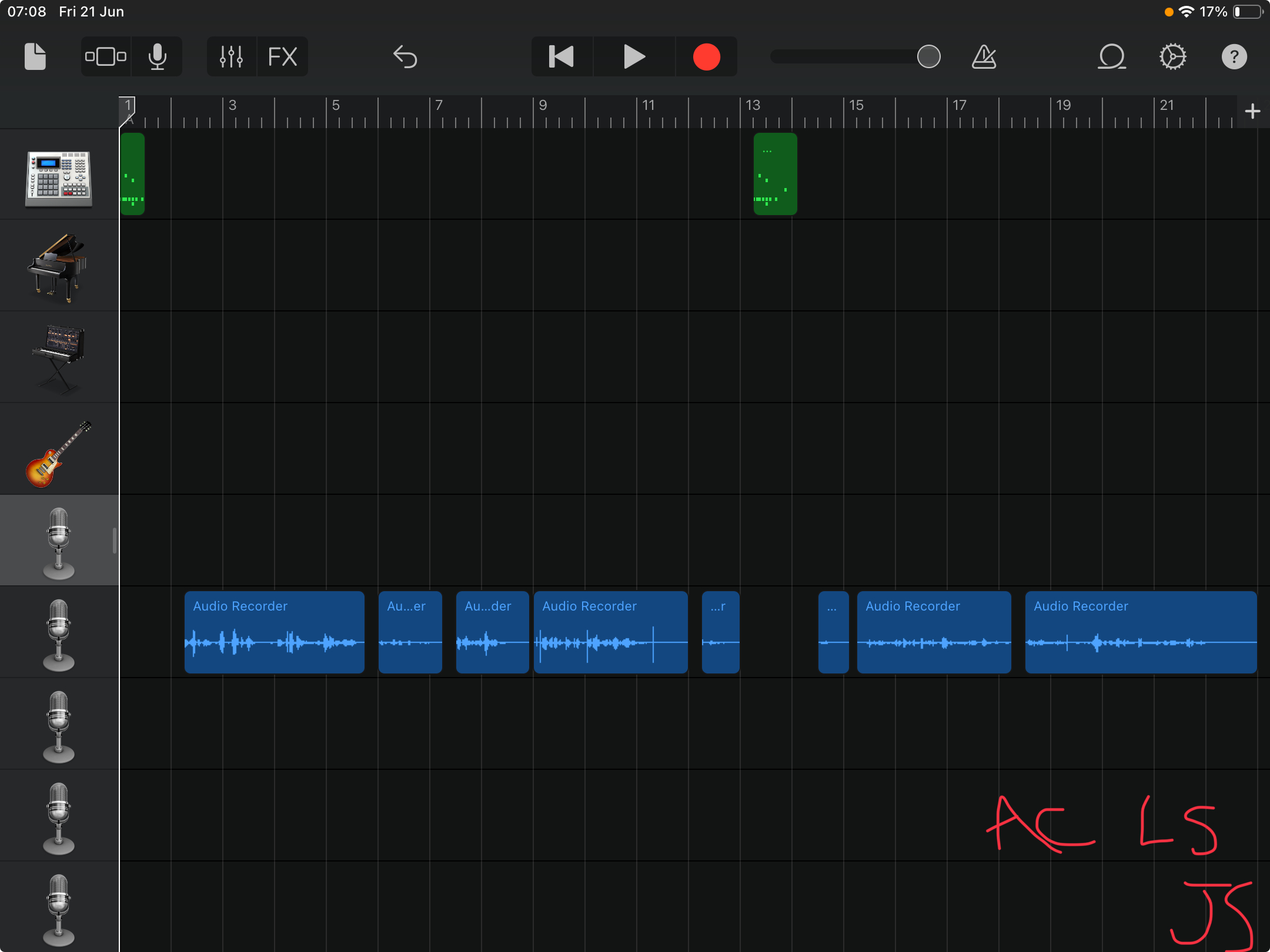Tap the Wi-Fi status icon
Image resolution: width=1270 pixels, height=952 pixels.
[x=1187, y=12]
